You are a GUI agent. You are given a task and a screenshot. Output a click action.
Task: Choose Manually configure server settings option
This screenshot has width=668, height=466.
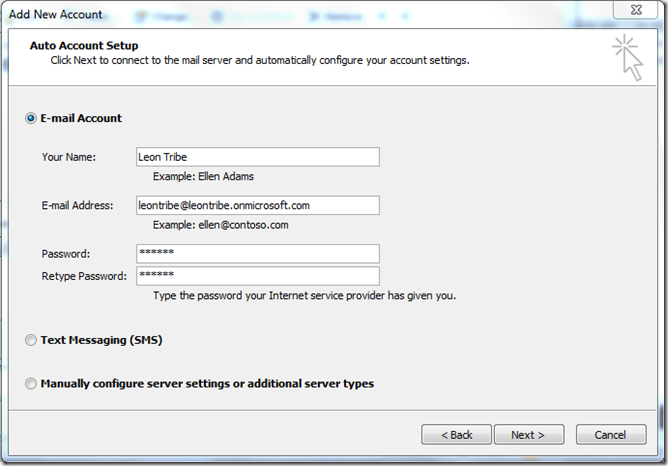click(x=31, y=383)
